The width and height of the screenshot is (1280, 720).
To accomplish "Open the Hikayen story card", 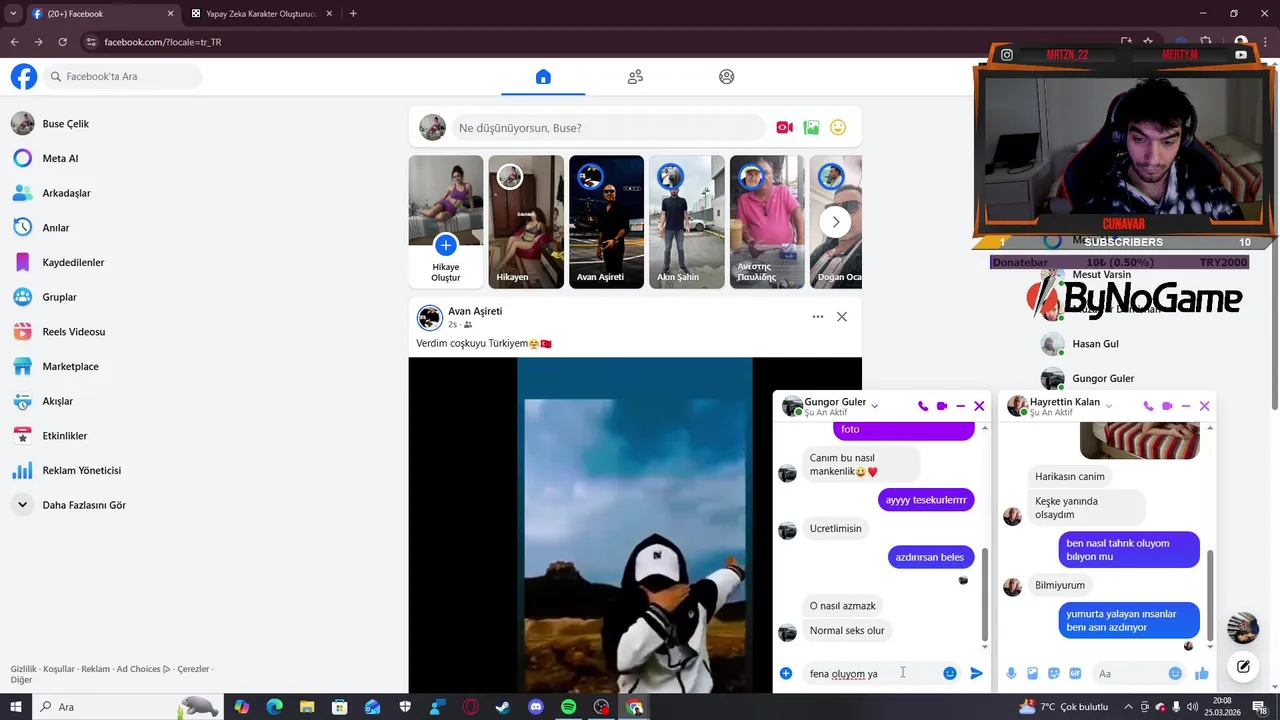I will tap(526, 222).
